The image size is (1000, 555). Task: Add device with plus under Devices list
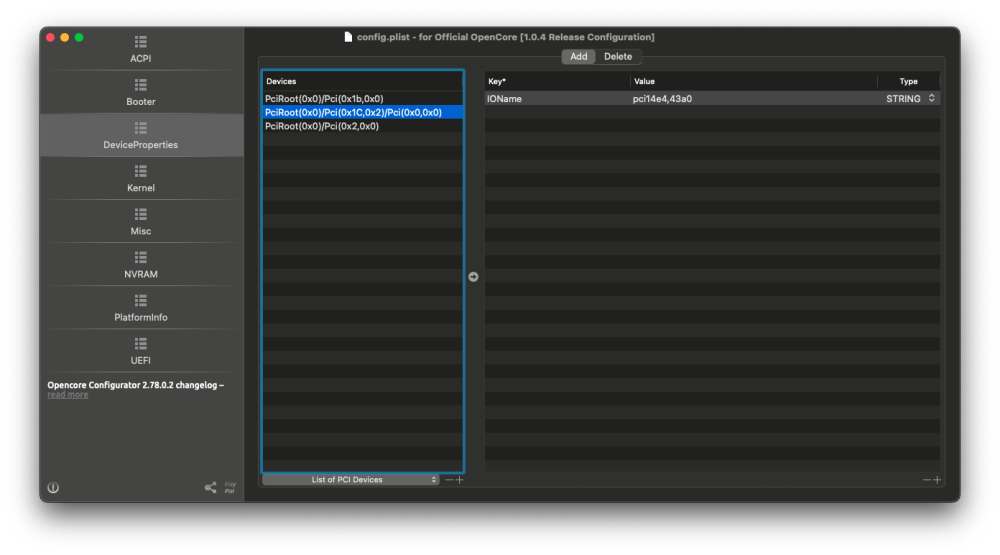(459, 480)
